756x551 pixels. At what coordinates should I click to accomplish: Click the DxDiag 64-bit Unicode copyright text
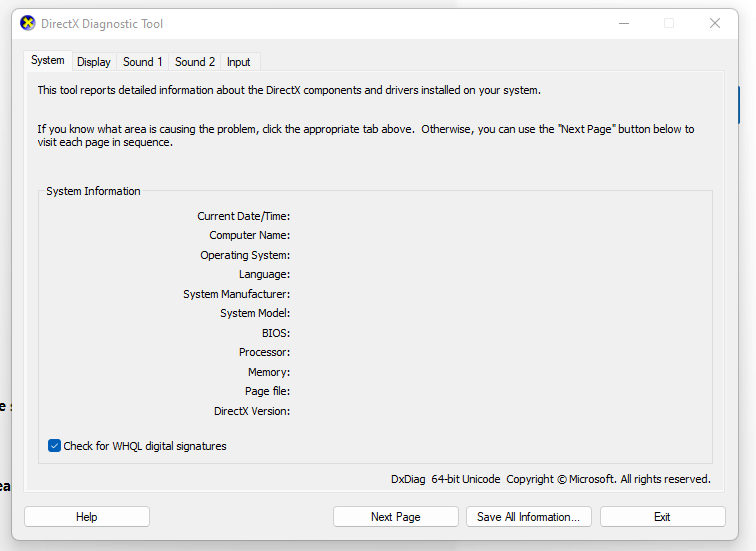[551, 479]
